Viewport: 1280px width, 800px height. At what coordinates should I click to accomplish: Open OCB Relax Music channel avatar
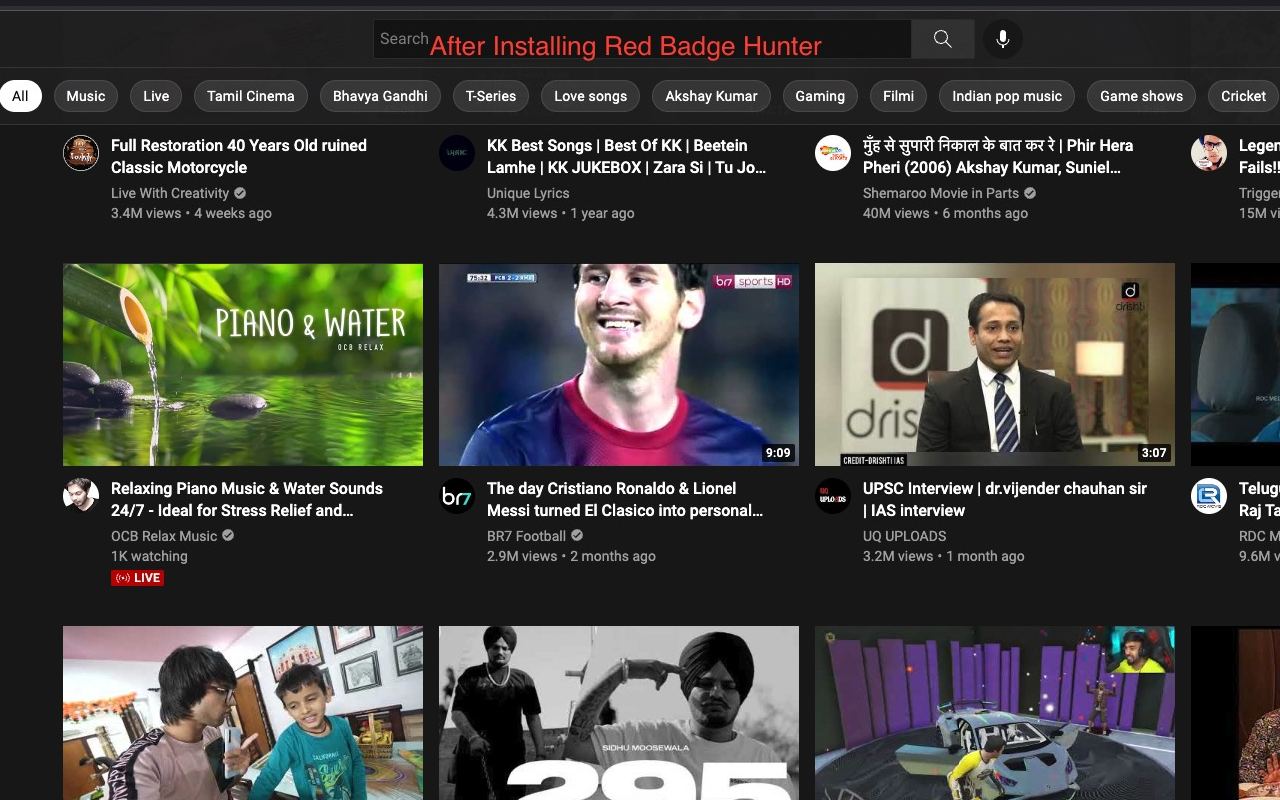click(x=81, y=496)
